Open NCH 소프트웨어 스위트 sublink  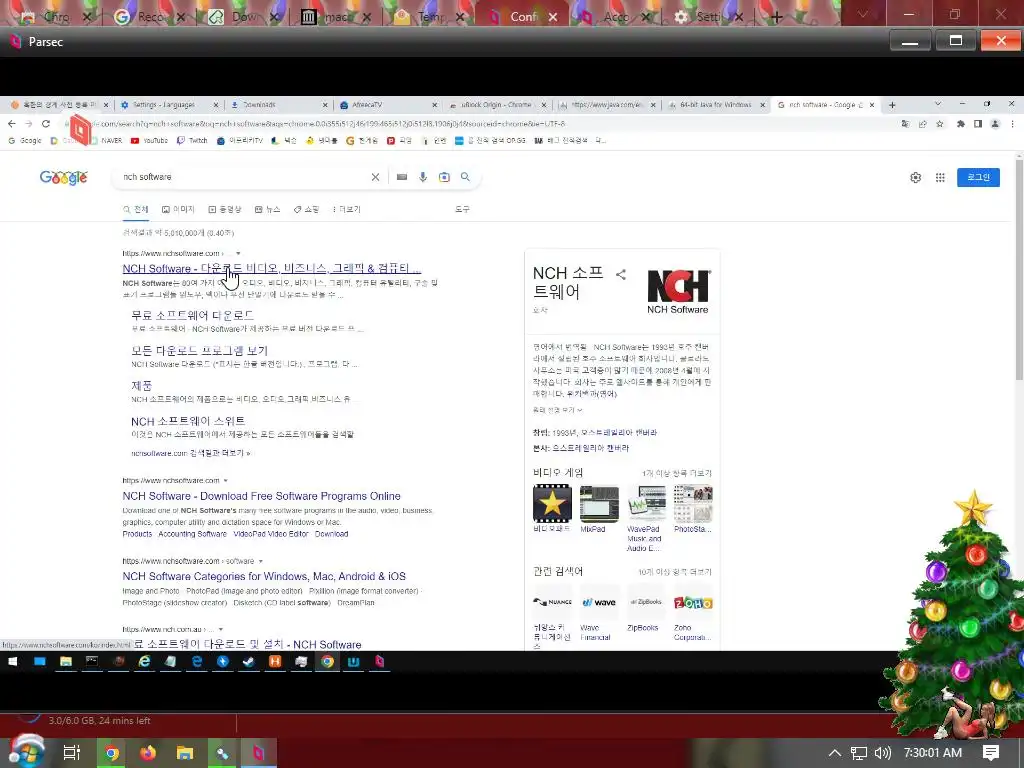(188, 421)
